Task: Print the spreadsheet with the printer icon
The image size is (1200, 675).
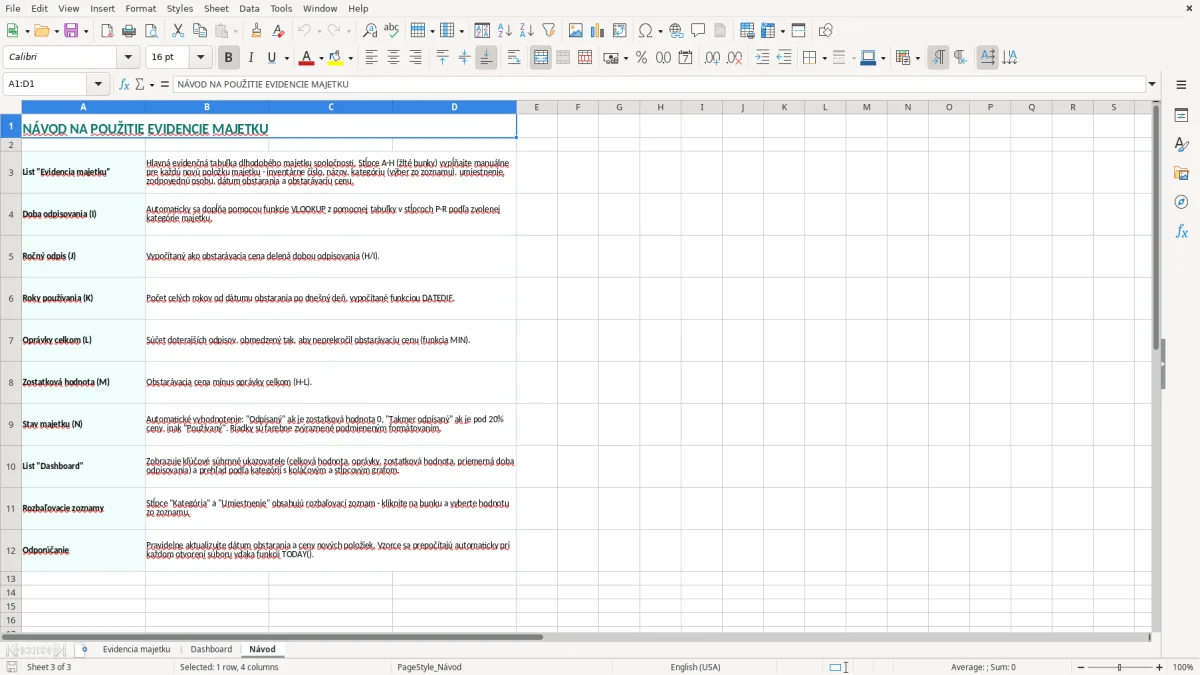Action: coord(129,31)
